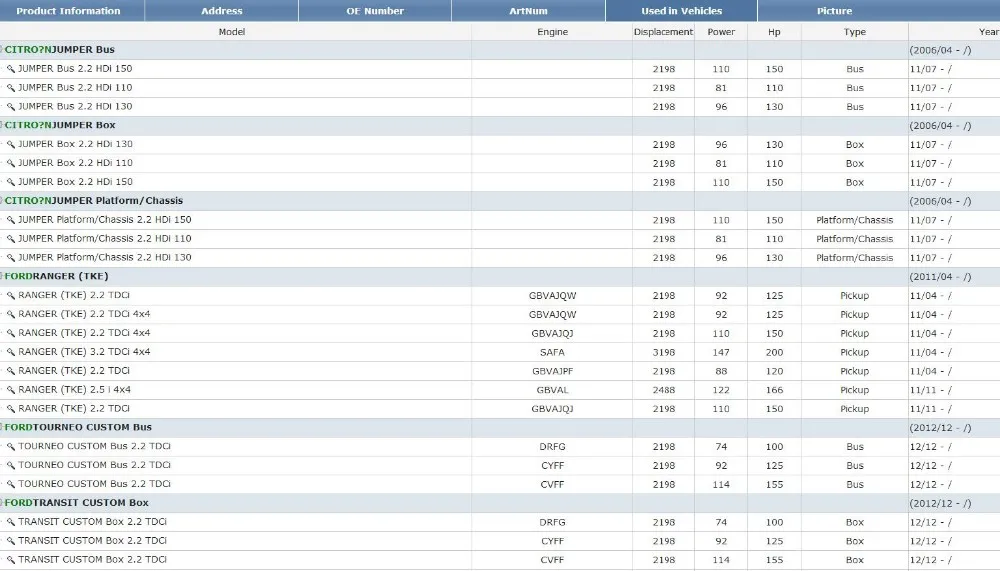Click magnifier icon for JUMPER Bus 2.2 HDi 110
1000x571 pixels.
tap(11, 88)
